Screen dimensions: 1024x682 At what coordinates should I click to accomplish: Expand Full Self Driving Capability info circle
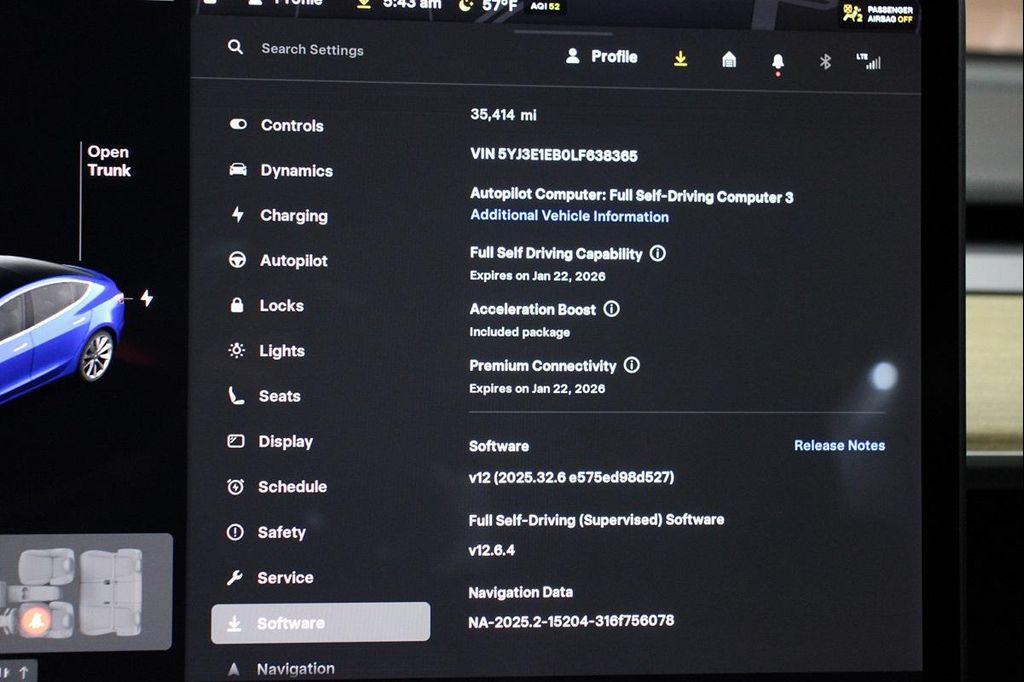coord(657,253)
